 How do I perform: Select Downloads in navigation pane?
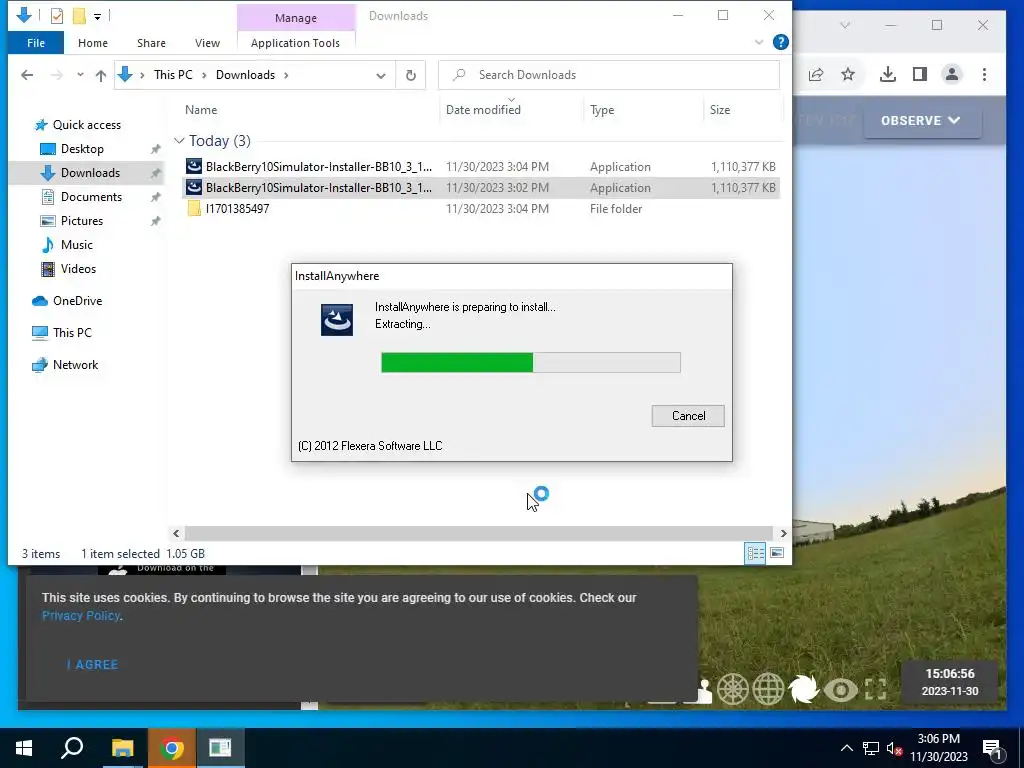click(90, 173)
